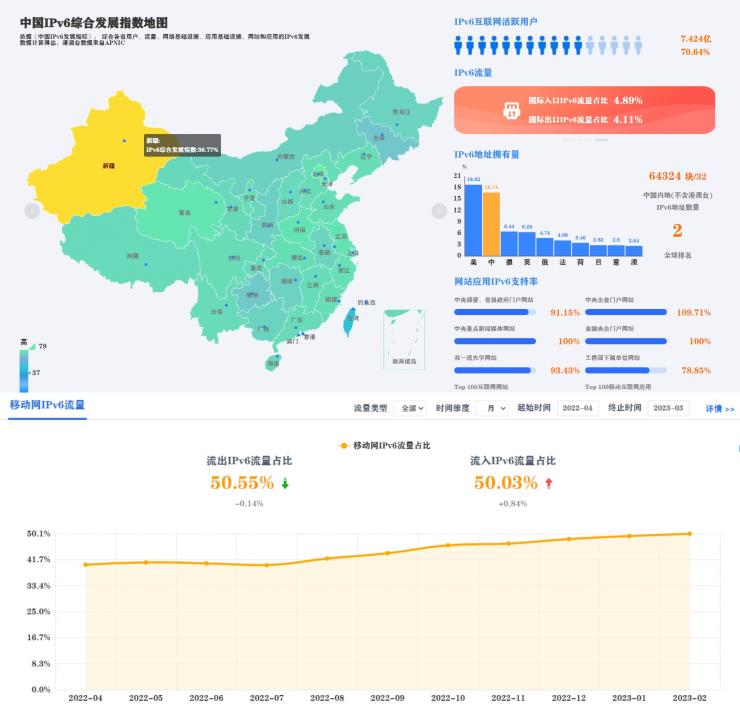Click the 109.71% central enterprise progress bar

pos(626,312)
